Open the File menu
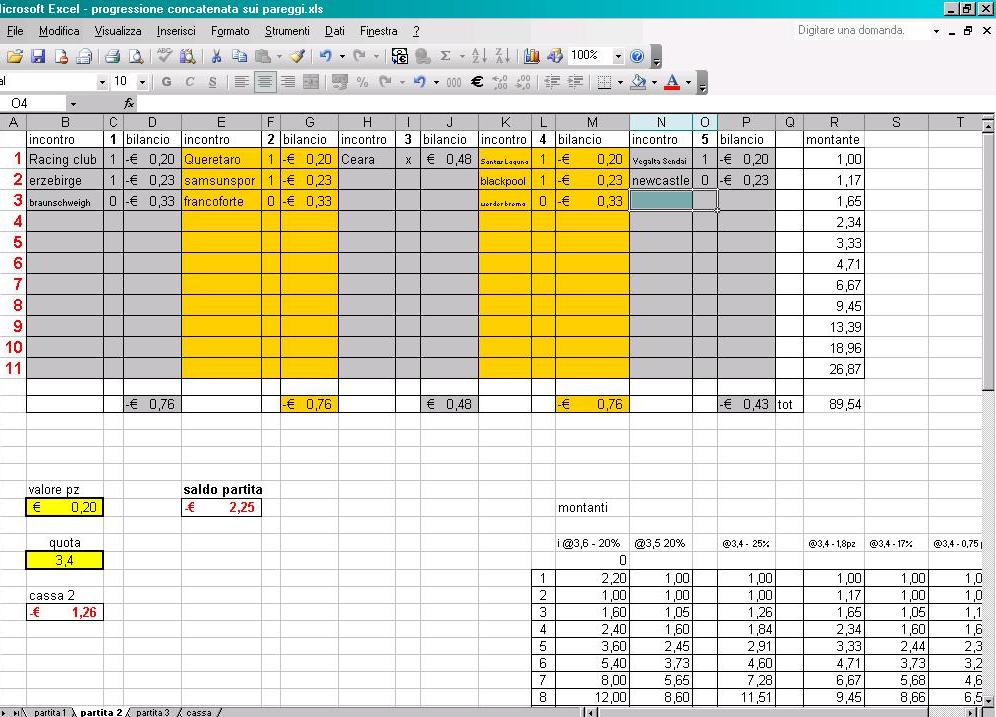The height and width of the screenshot is (717, 996). point(15,31)
